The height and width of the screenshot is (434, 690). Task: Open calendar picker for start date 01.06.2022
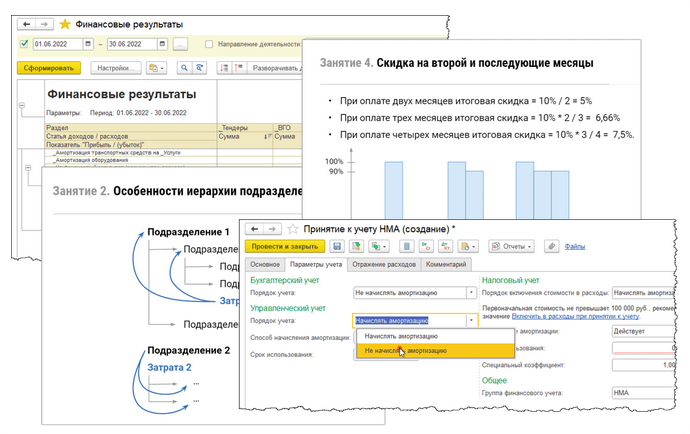click(88, 45)
